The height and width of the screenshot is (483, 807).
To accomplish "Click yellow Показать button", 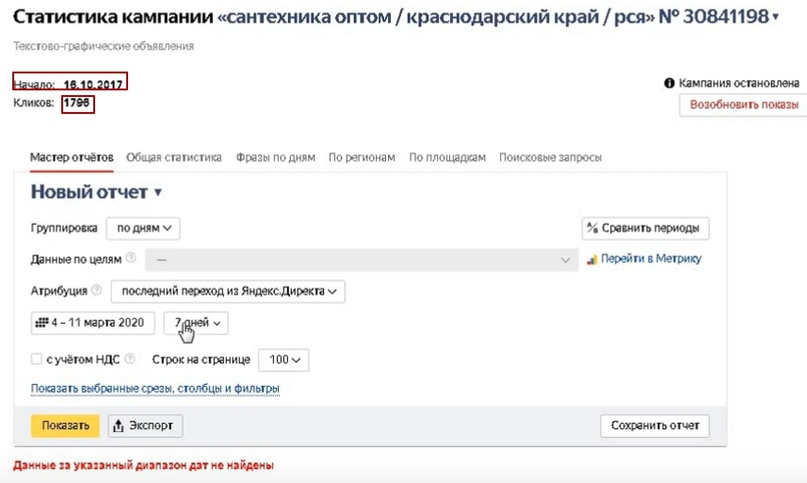I will [x=65, y=426].
